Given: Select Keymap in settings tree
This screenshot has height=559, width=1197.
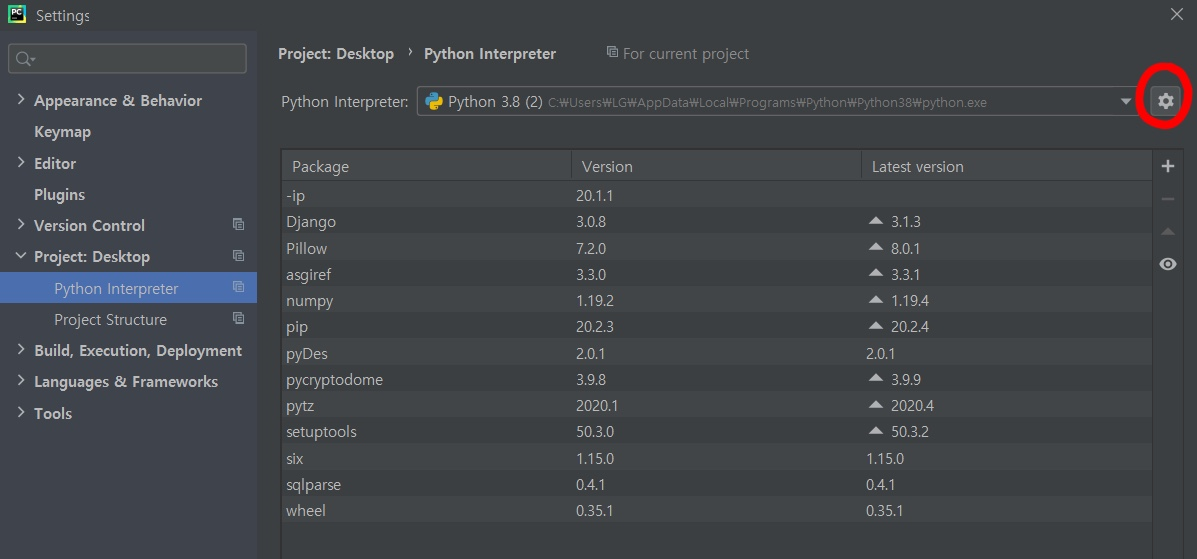Looking at the screenshot, I should 63,132.
